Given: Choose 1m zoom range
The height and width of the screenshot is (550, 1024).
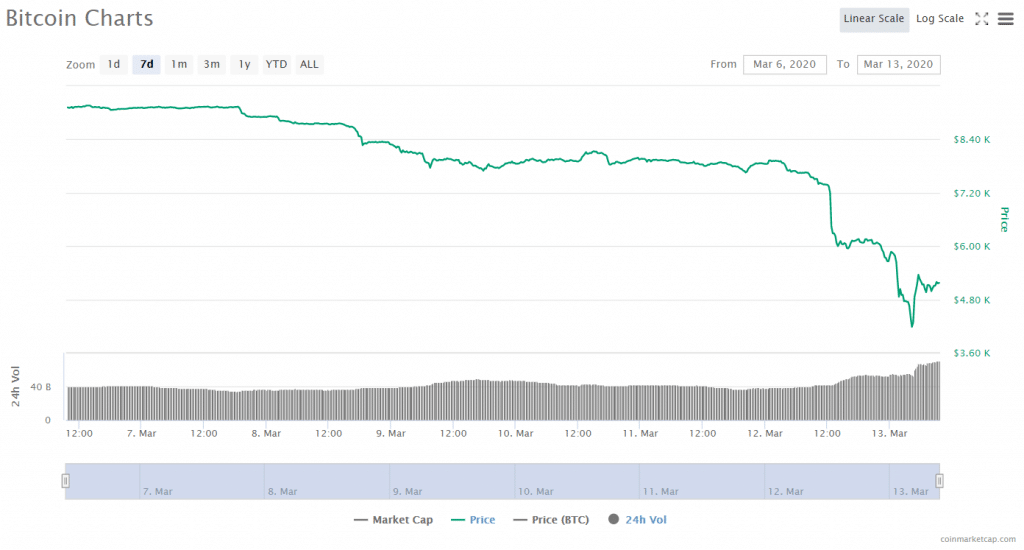Looking at the screenshot, I should click(x=179, y=64).
